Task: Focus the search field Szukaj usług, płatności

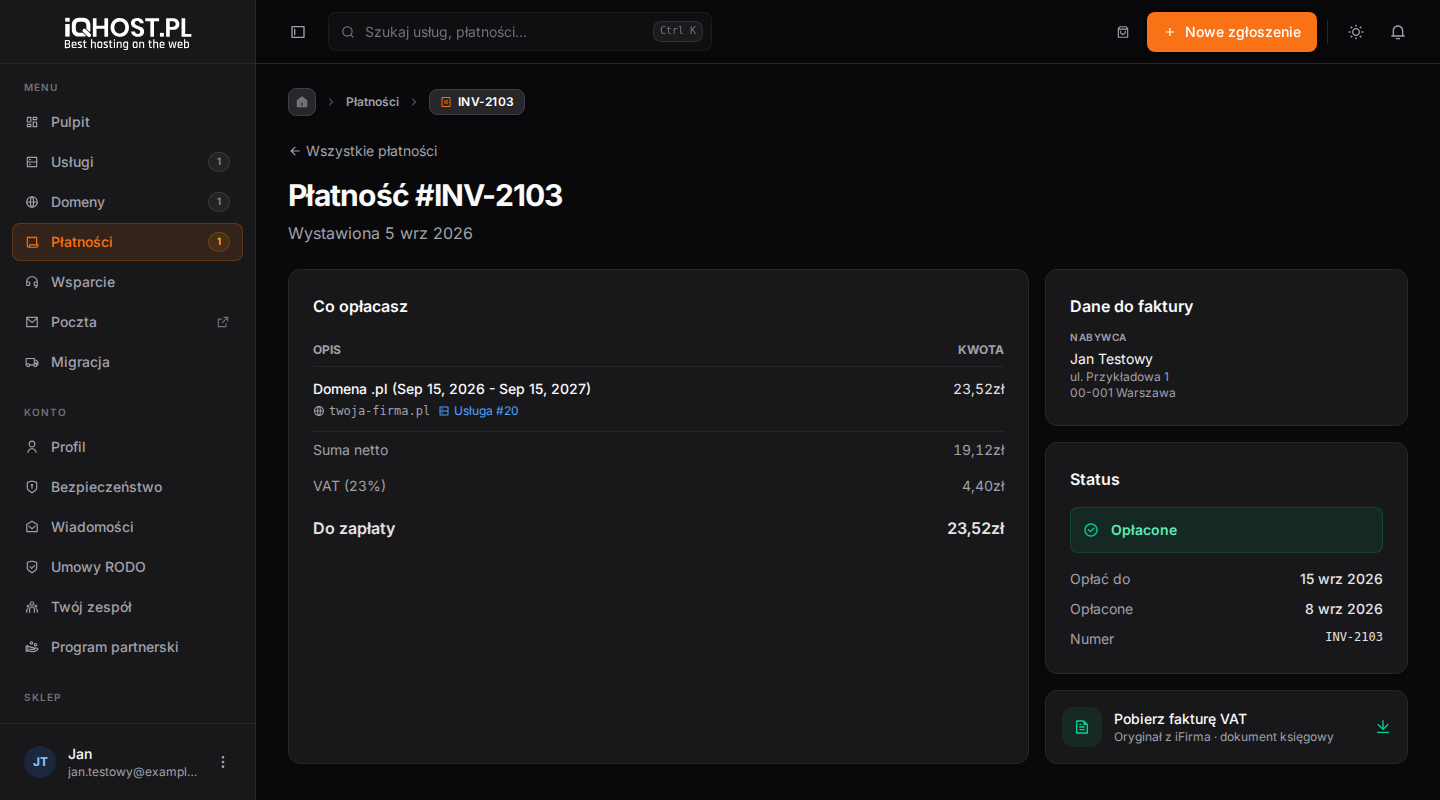Action: pos(520,32)
